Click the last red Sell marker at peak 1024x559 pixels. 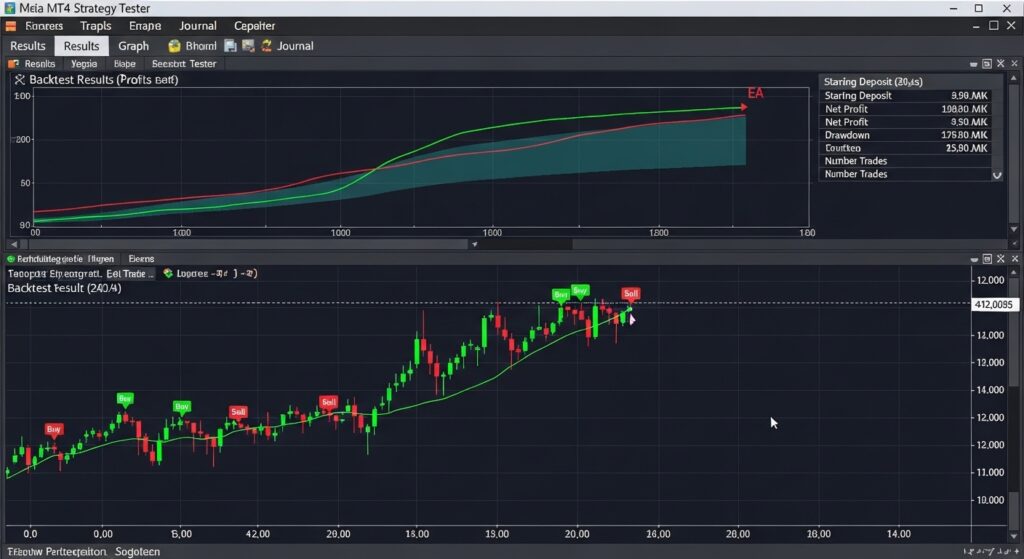pyautogui.click(x=631, y=294)
